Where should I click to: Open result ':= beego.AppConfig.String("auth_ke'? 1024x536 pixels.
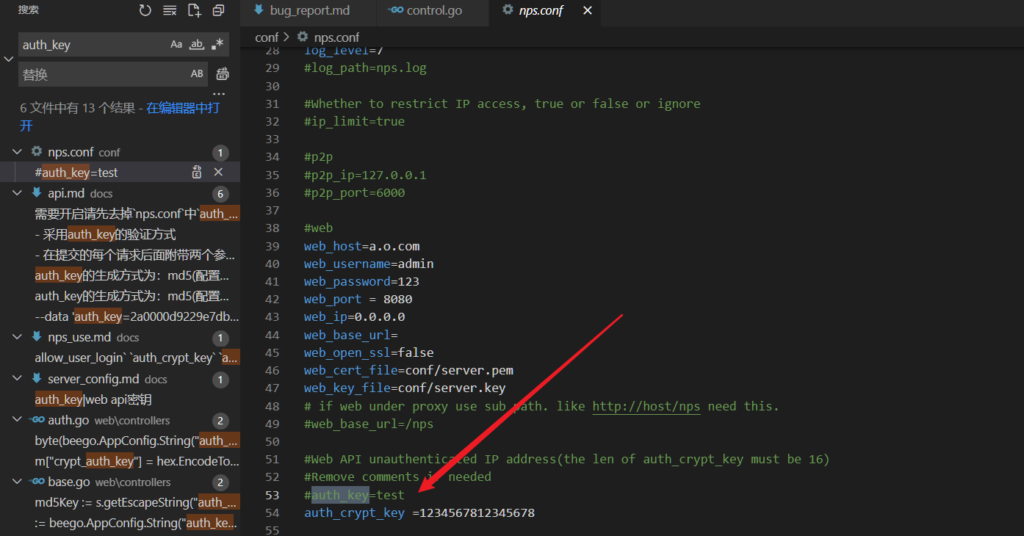coord(136,523)
